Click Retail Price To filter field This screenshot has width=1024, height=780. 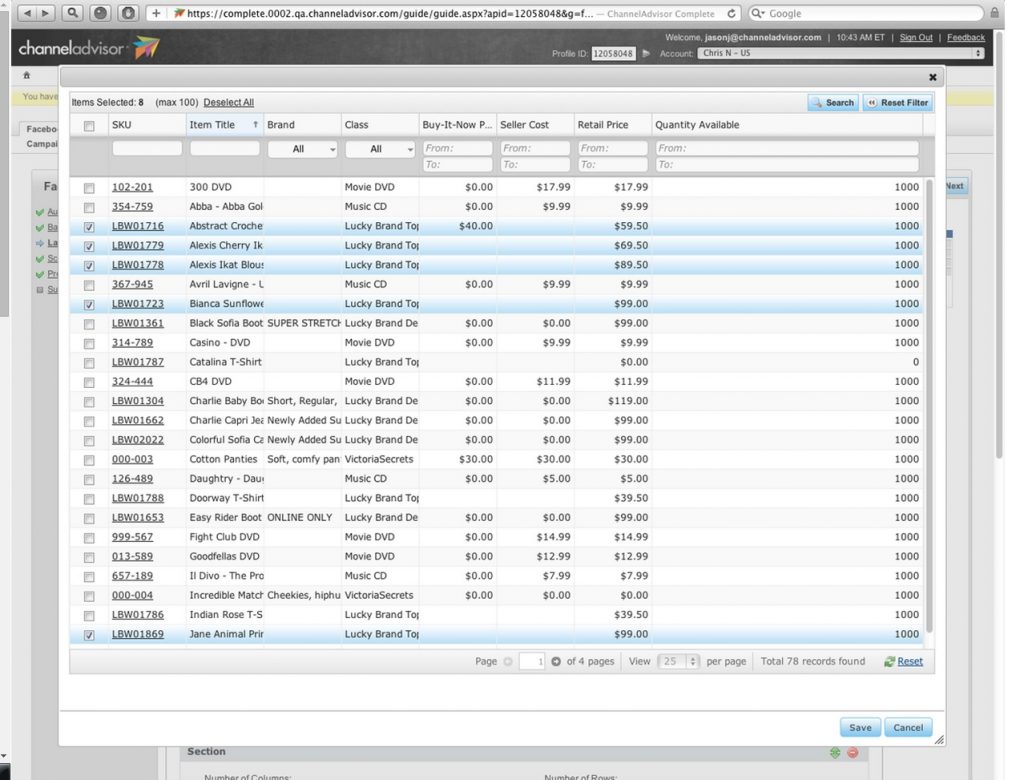click(x=613, y=165)
